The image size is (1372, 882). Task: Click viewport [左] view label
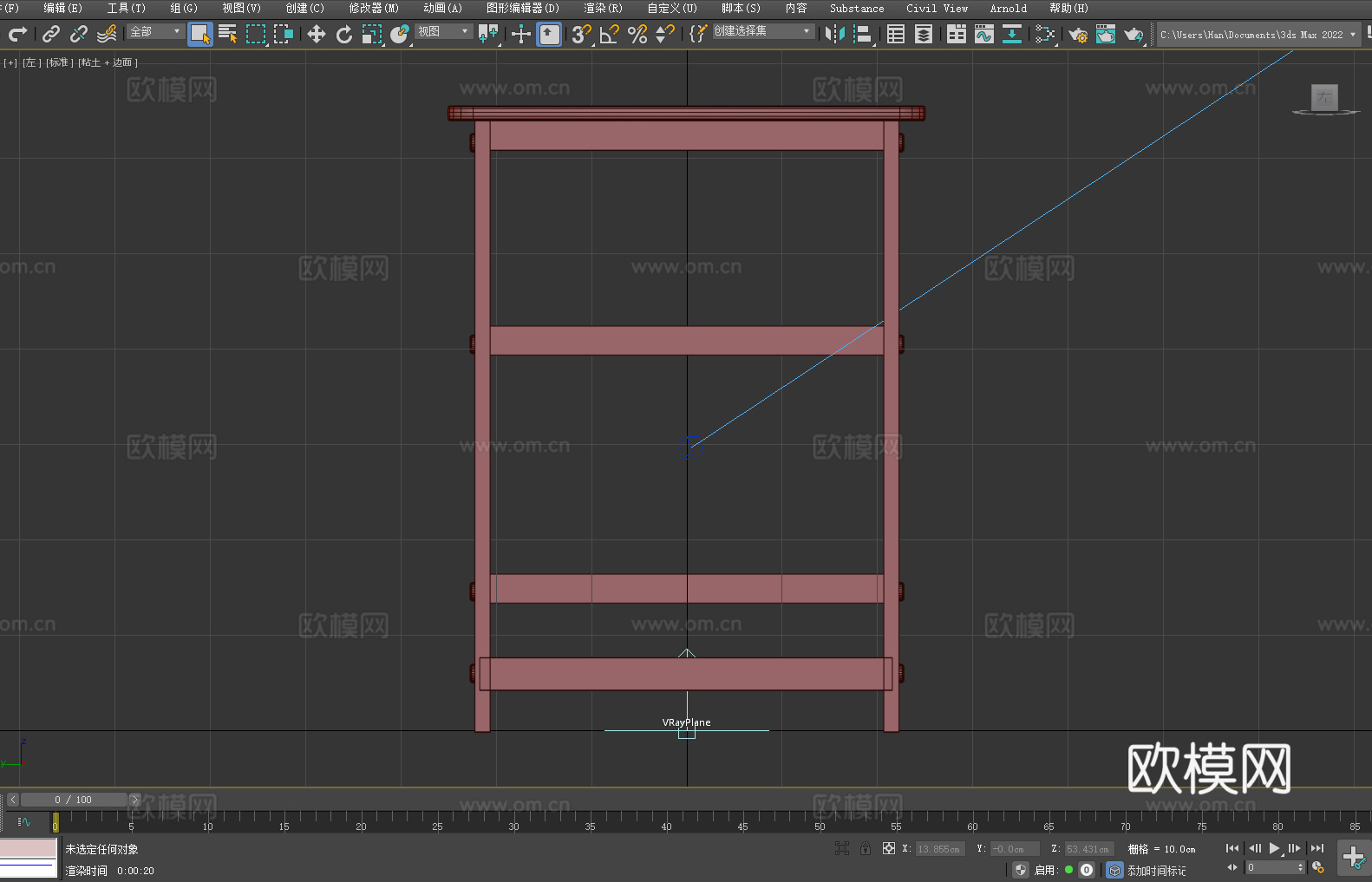(x=31, y=62)
